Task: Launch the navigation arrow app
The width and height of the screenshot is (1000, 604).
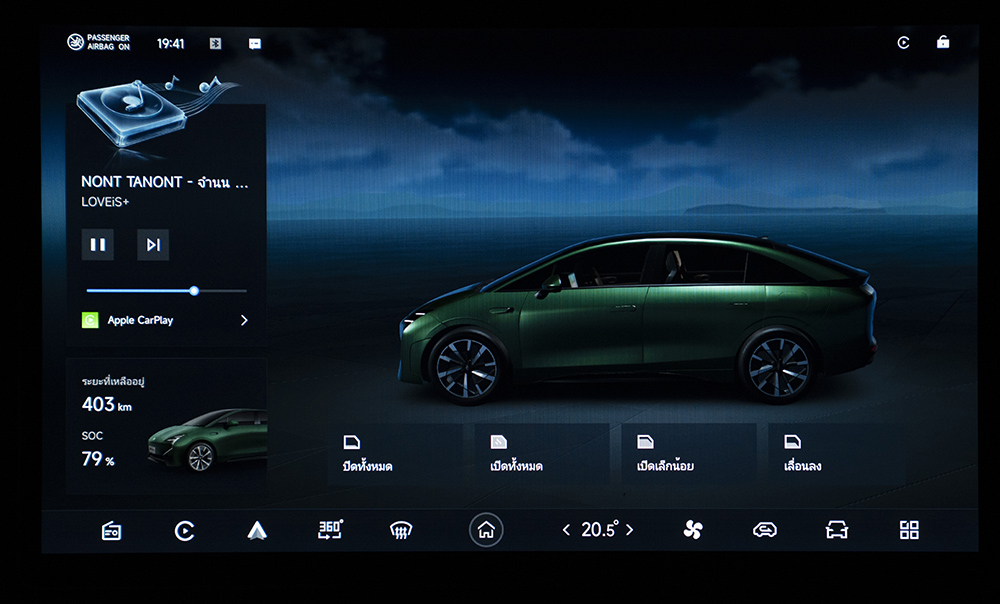Action: click(x=257, y=531)
